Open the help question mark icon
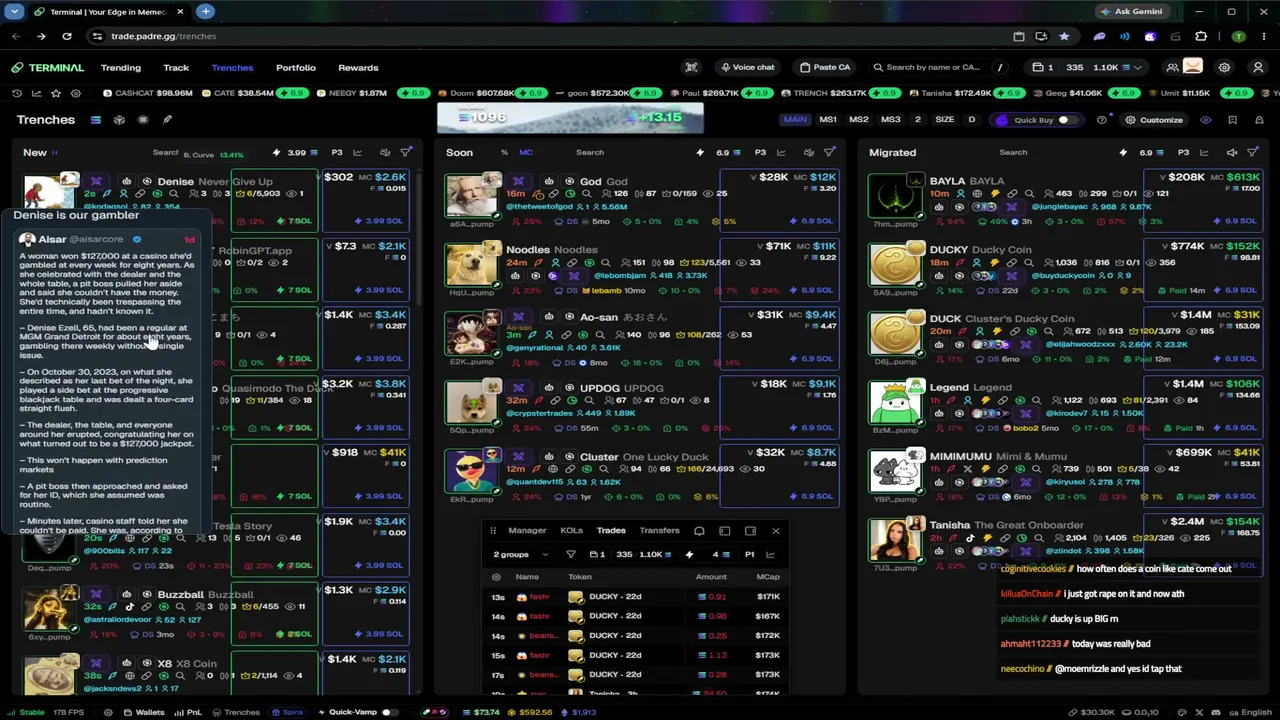The image size is (1280, 720). click(1102, 120)
